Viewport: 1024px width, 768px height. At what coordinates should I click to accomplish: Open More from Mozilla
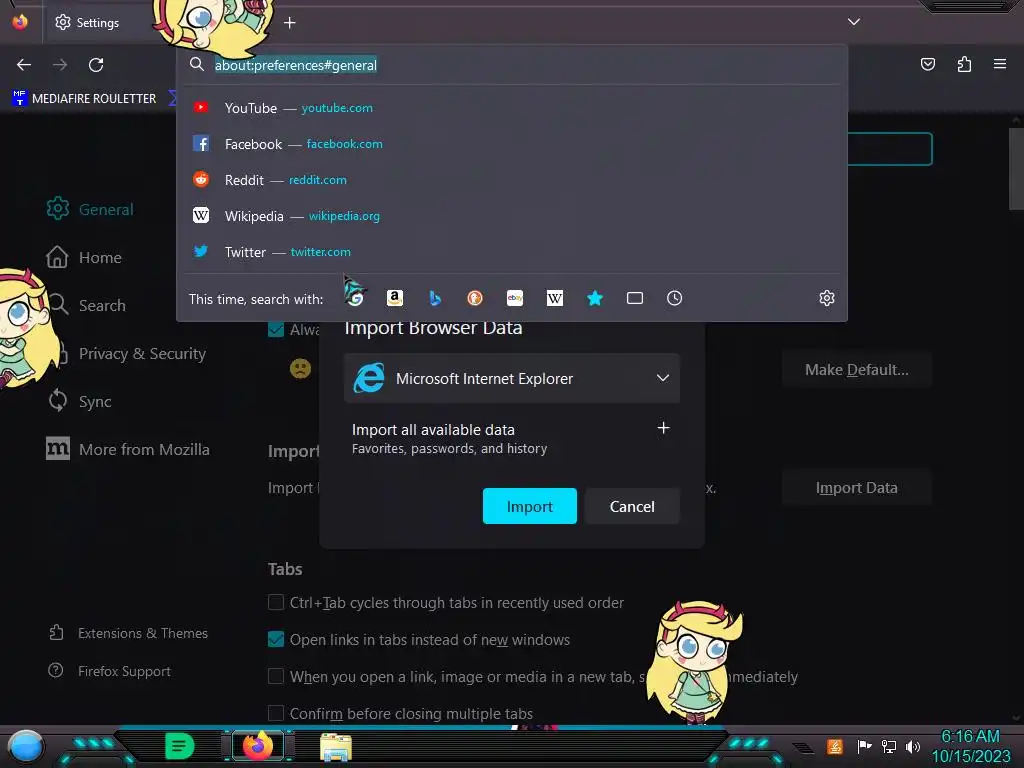[128, 449]
